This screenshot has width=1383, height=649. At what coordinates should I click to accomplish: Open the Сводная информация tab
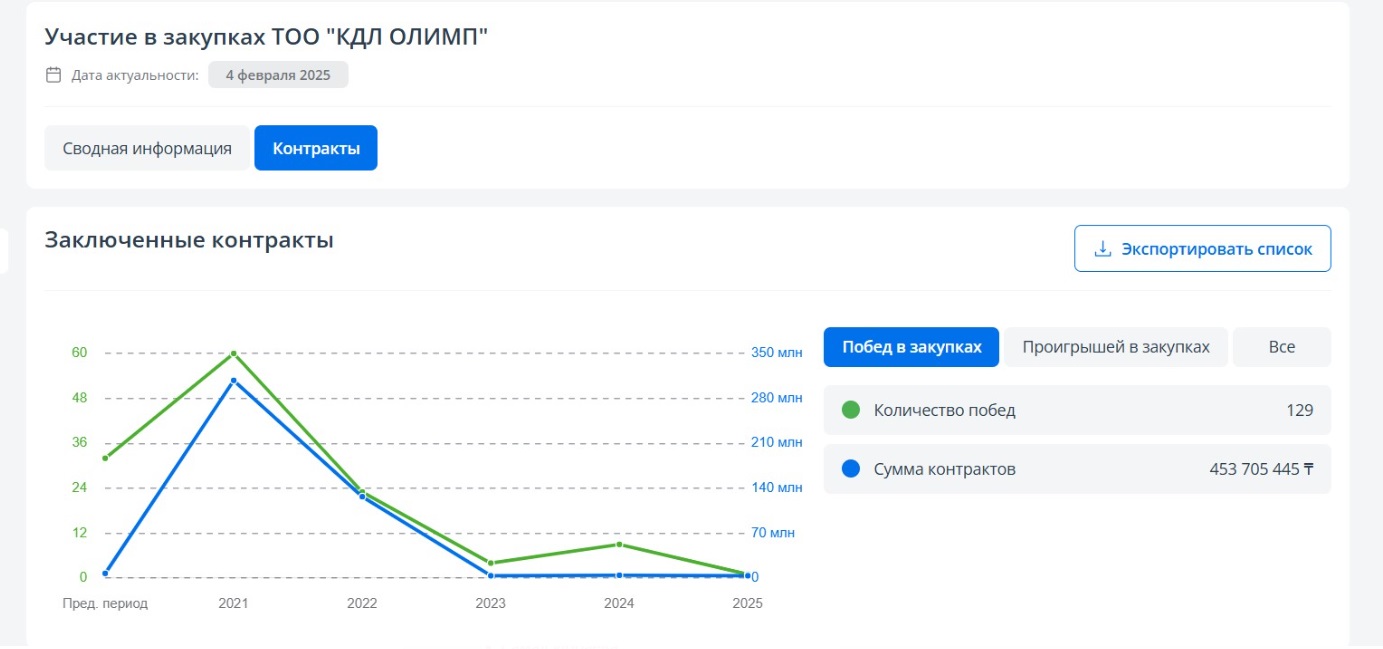pos(147,148)
